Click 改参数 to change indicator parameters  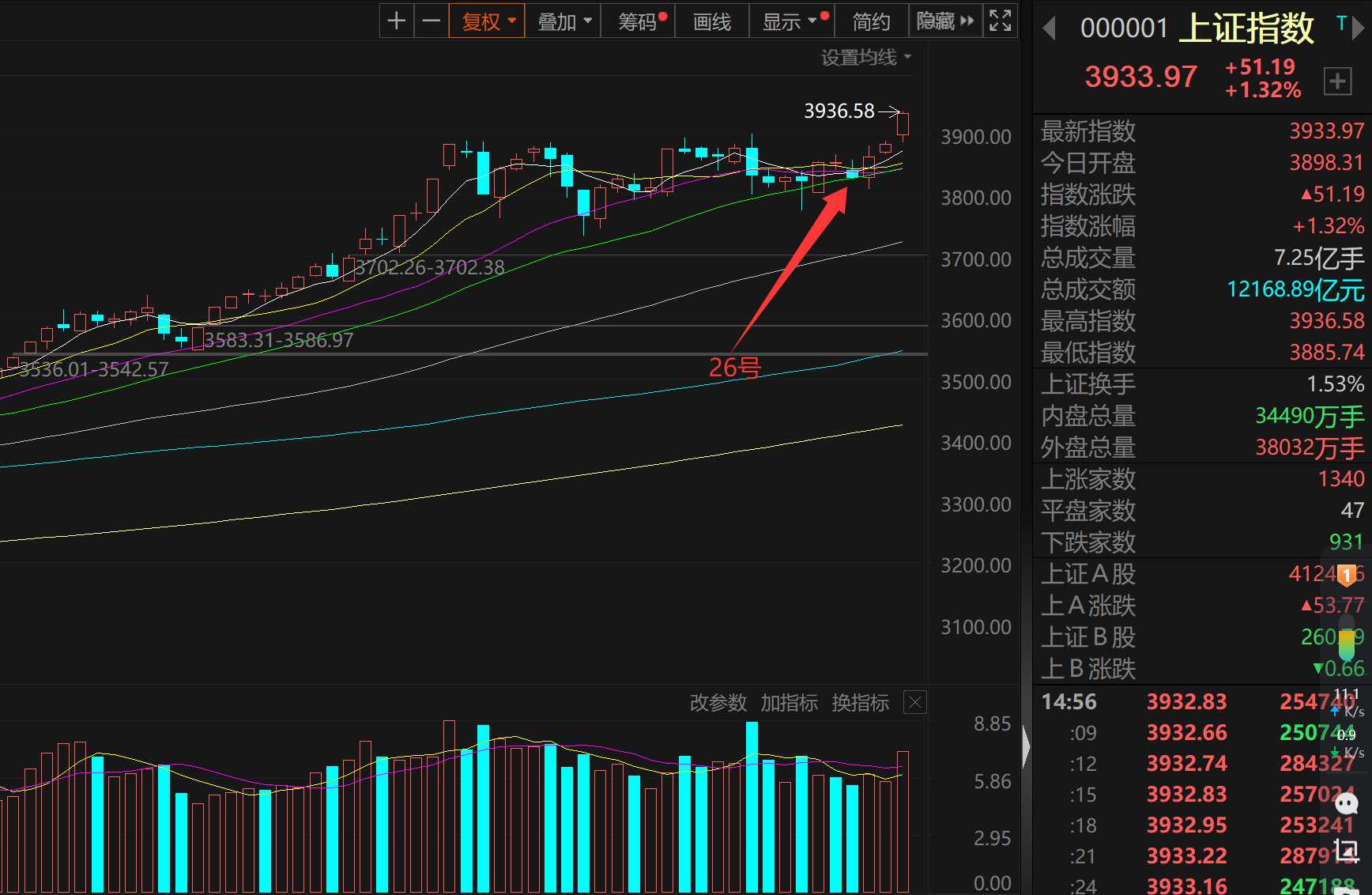tap(718, 702)
